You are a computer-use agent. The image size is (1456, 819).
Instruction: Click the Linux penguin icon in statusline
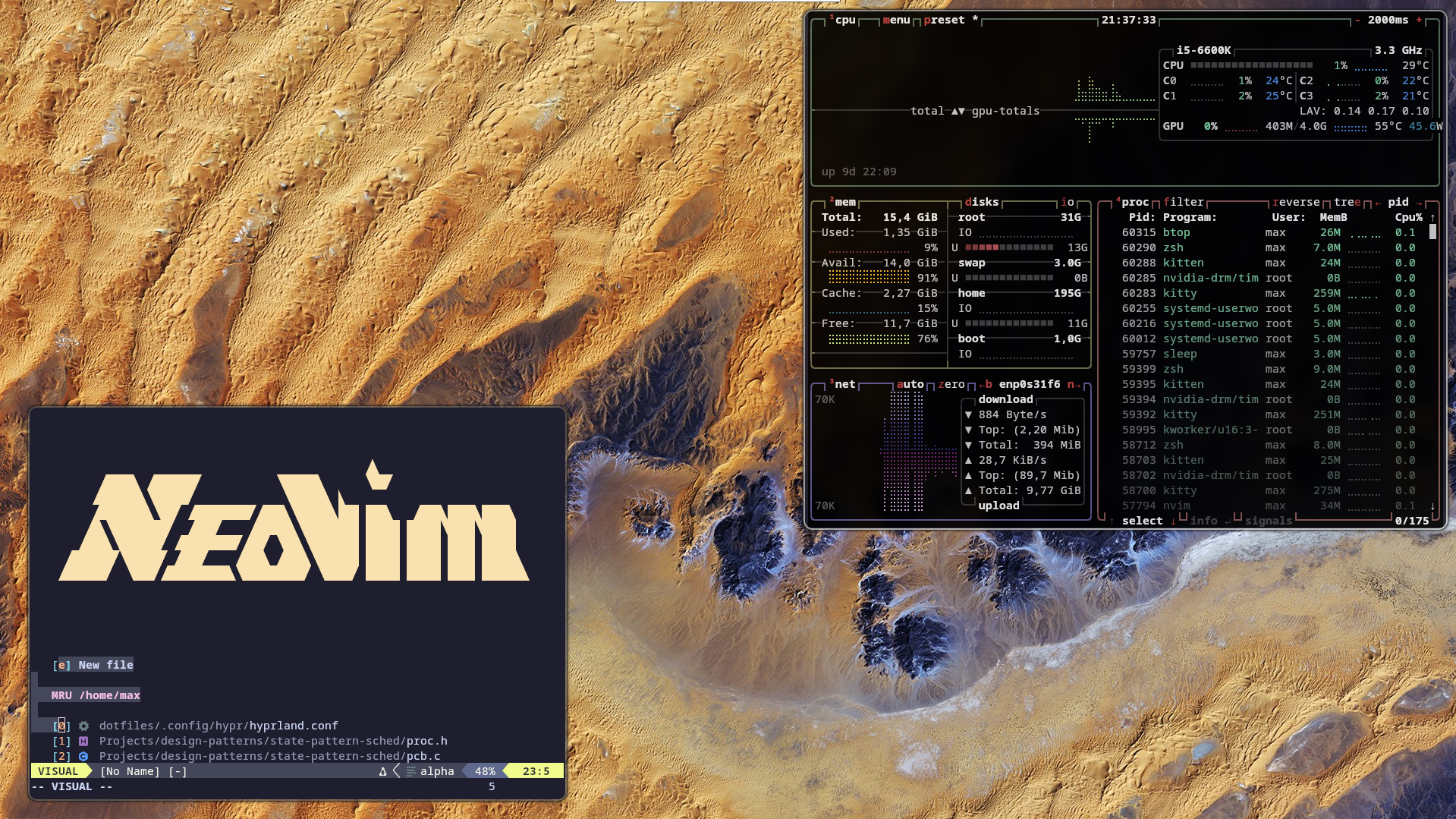point(382,772)
